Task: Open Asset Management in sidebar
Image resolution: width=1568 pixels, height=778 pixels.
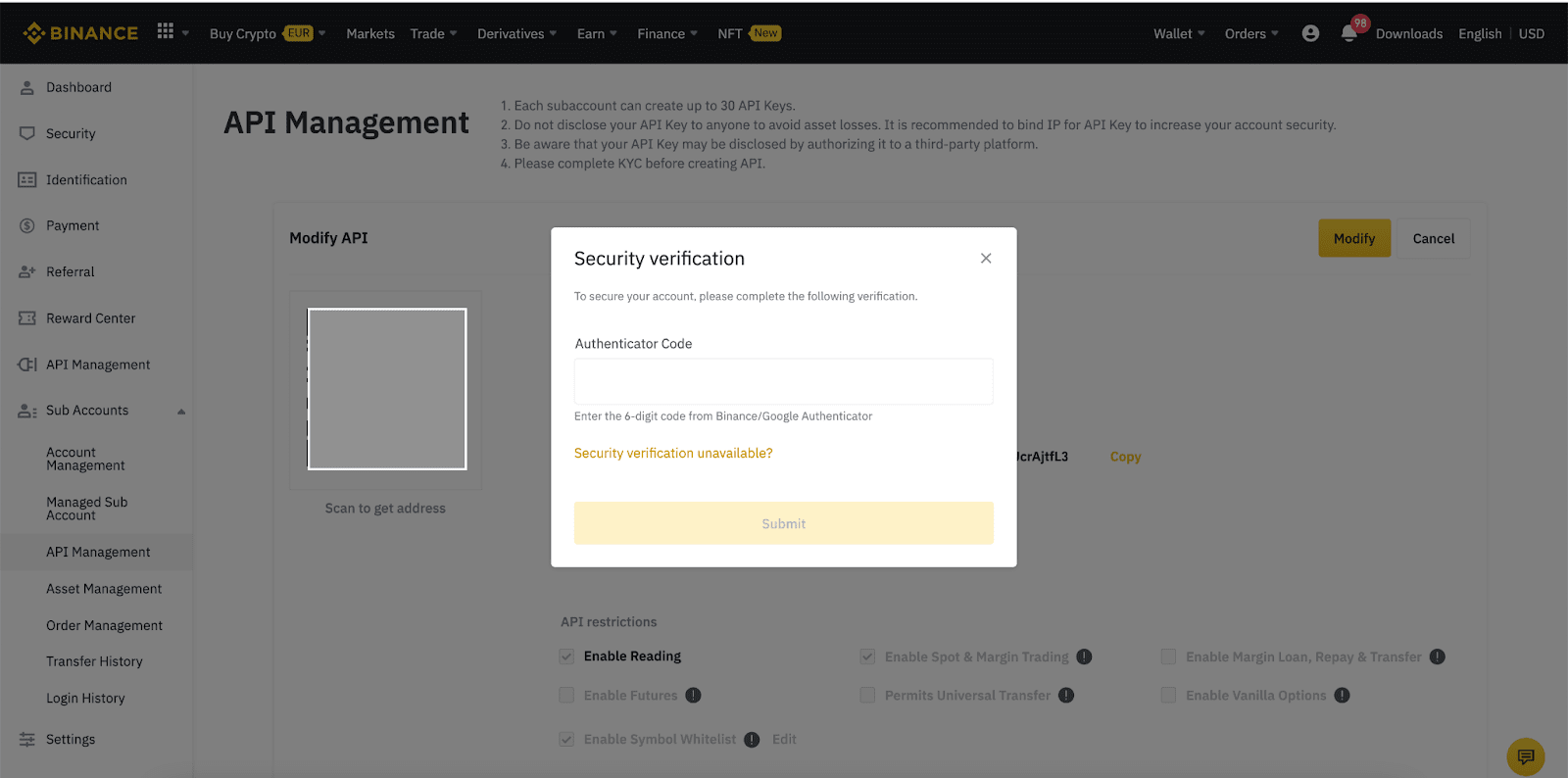Action: point(104,589)
